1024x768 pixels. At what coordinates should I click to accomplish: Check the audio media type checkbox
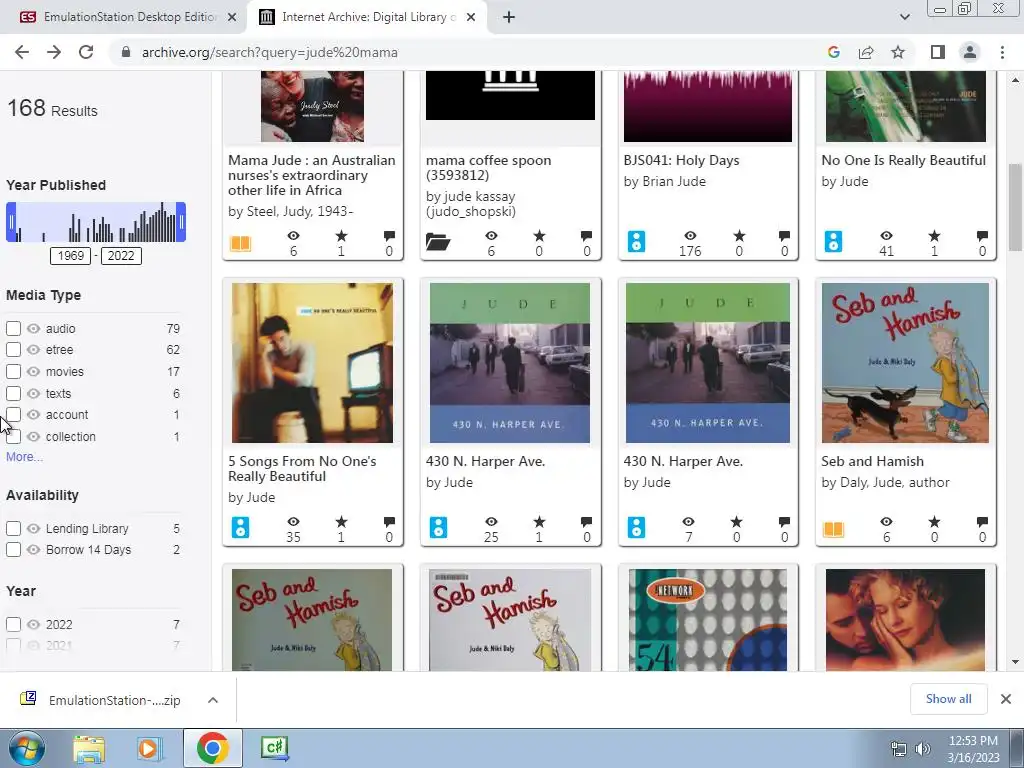pos(13,328)
